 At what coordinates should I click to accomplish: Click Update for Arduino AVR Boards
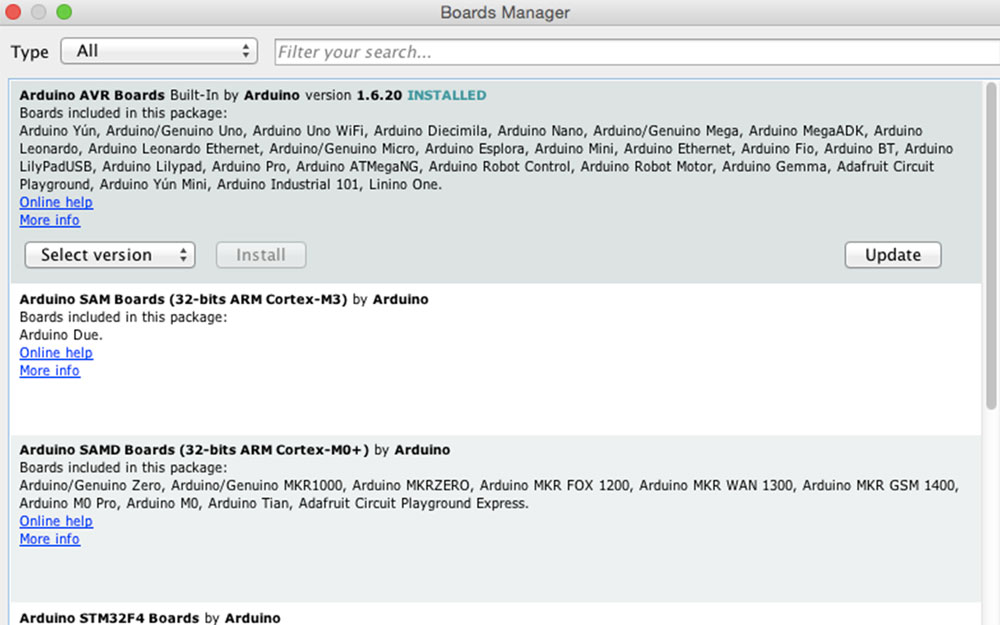(x=893, y=255)
